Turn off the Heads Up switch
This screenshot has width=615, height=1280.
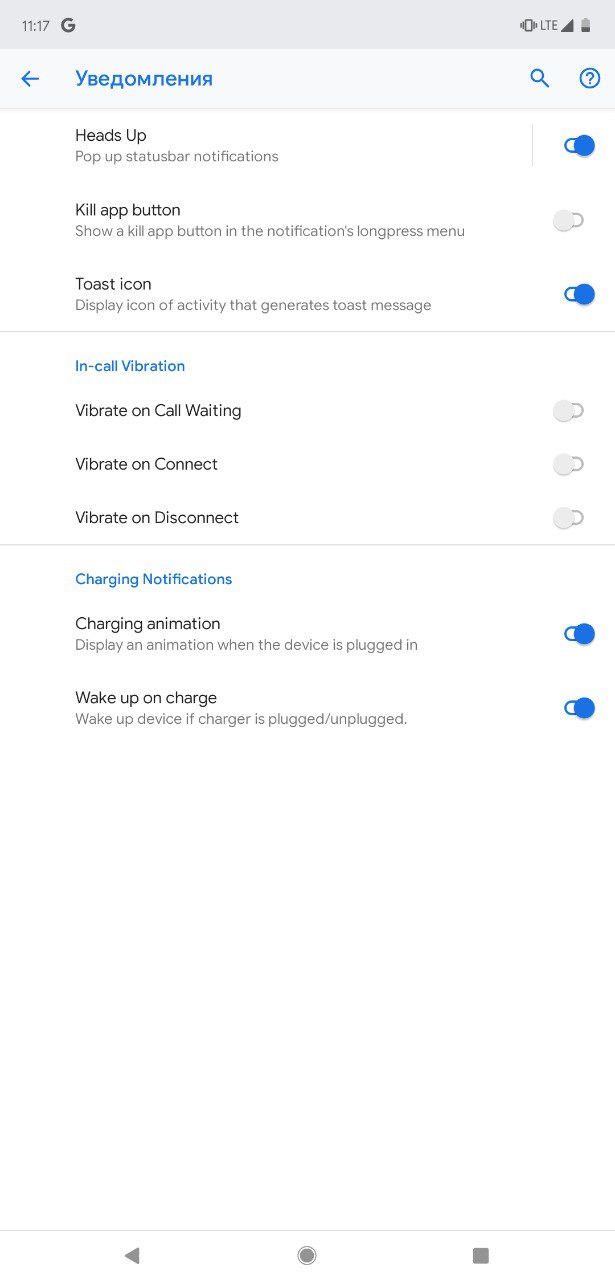[579, 146]
